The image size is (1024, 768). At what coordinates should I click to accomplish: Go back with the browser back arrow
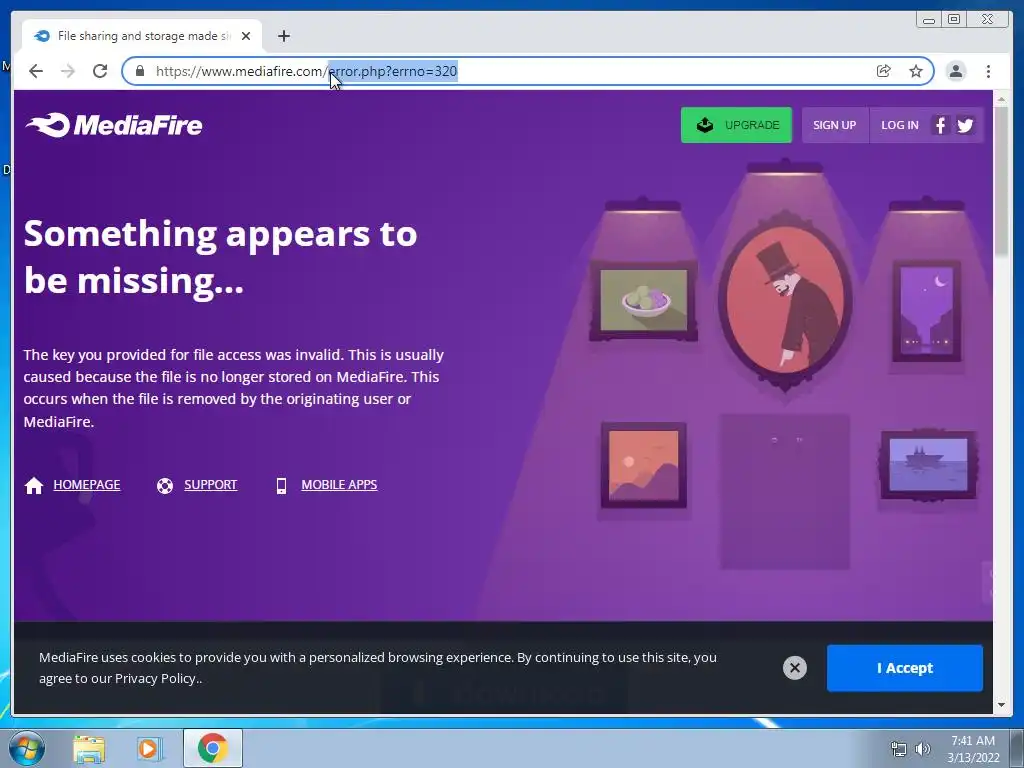point(36,71)
